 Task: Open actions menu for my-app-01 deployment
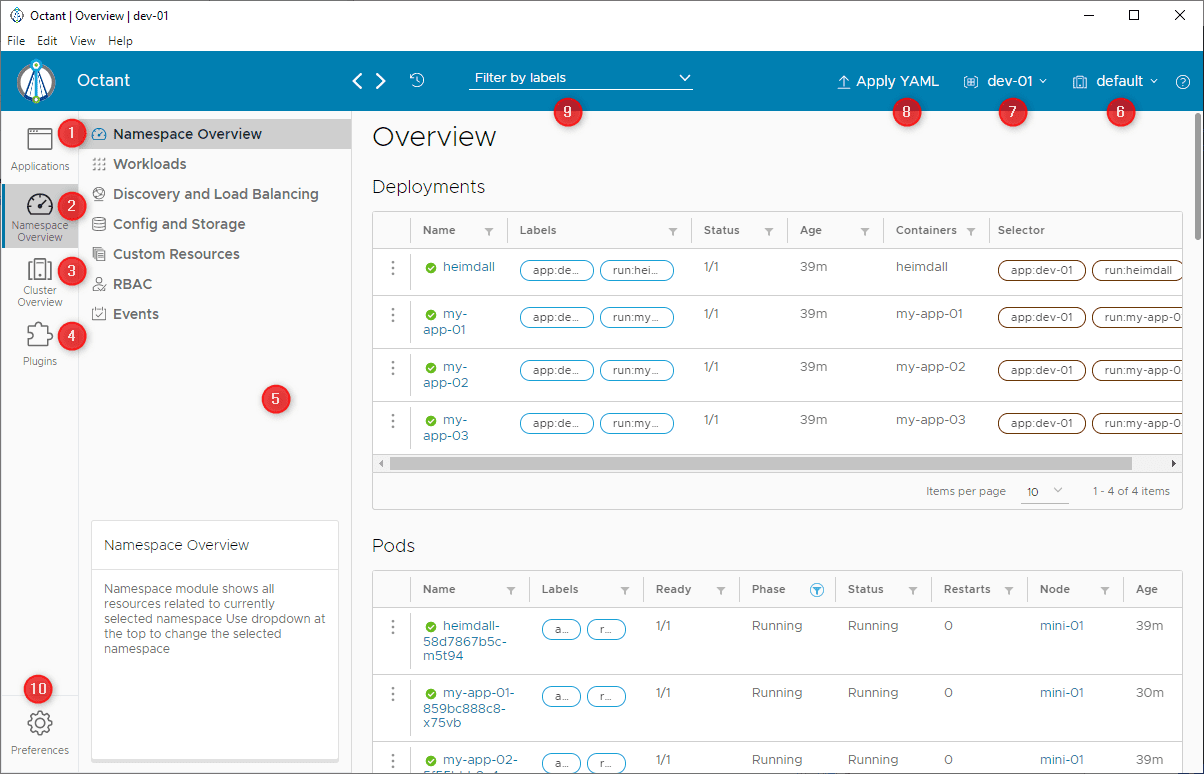(393, 314)
